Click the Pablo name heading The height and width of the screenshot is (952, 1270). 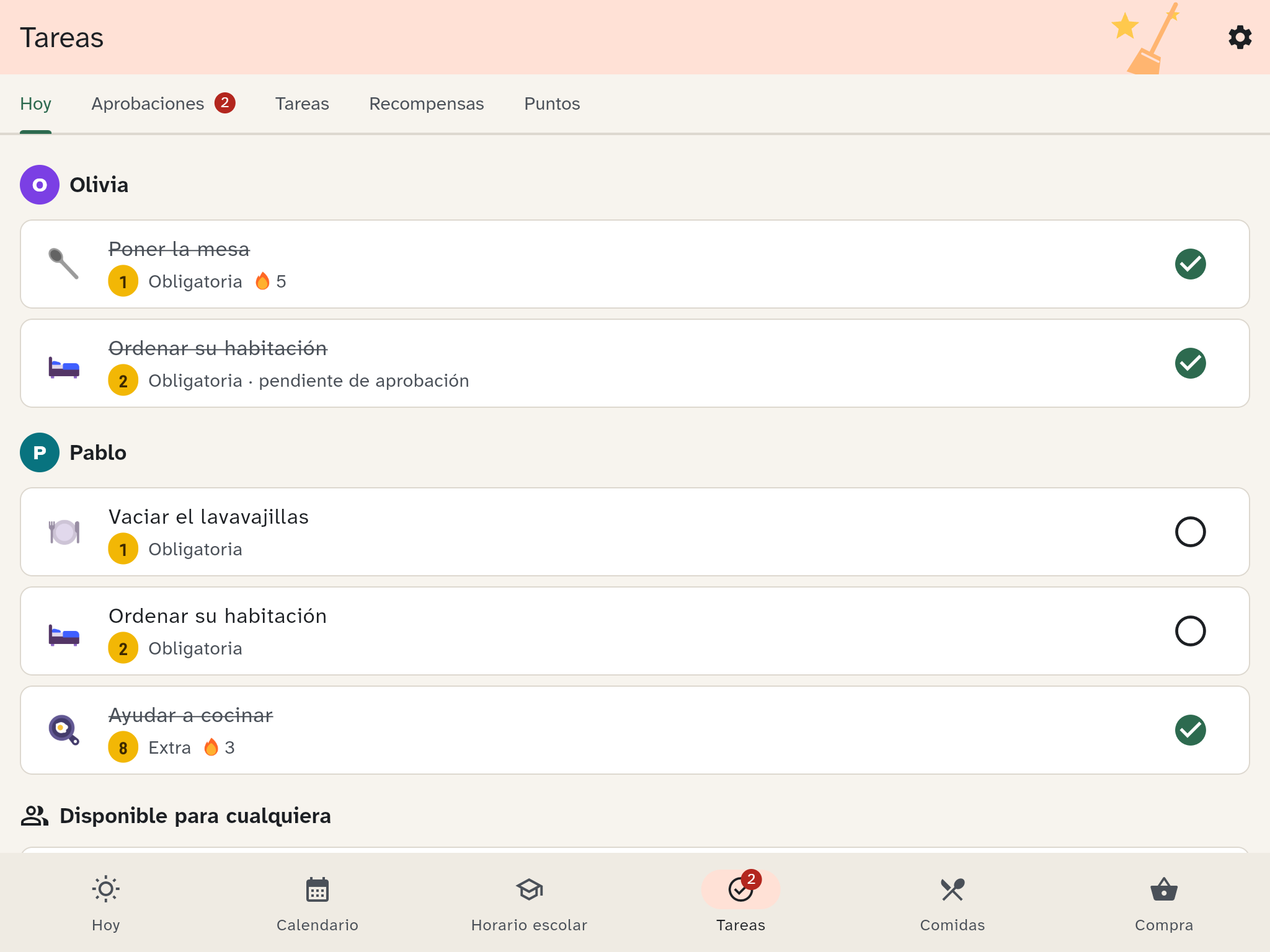pyautogui.click(x=98, y=452)
